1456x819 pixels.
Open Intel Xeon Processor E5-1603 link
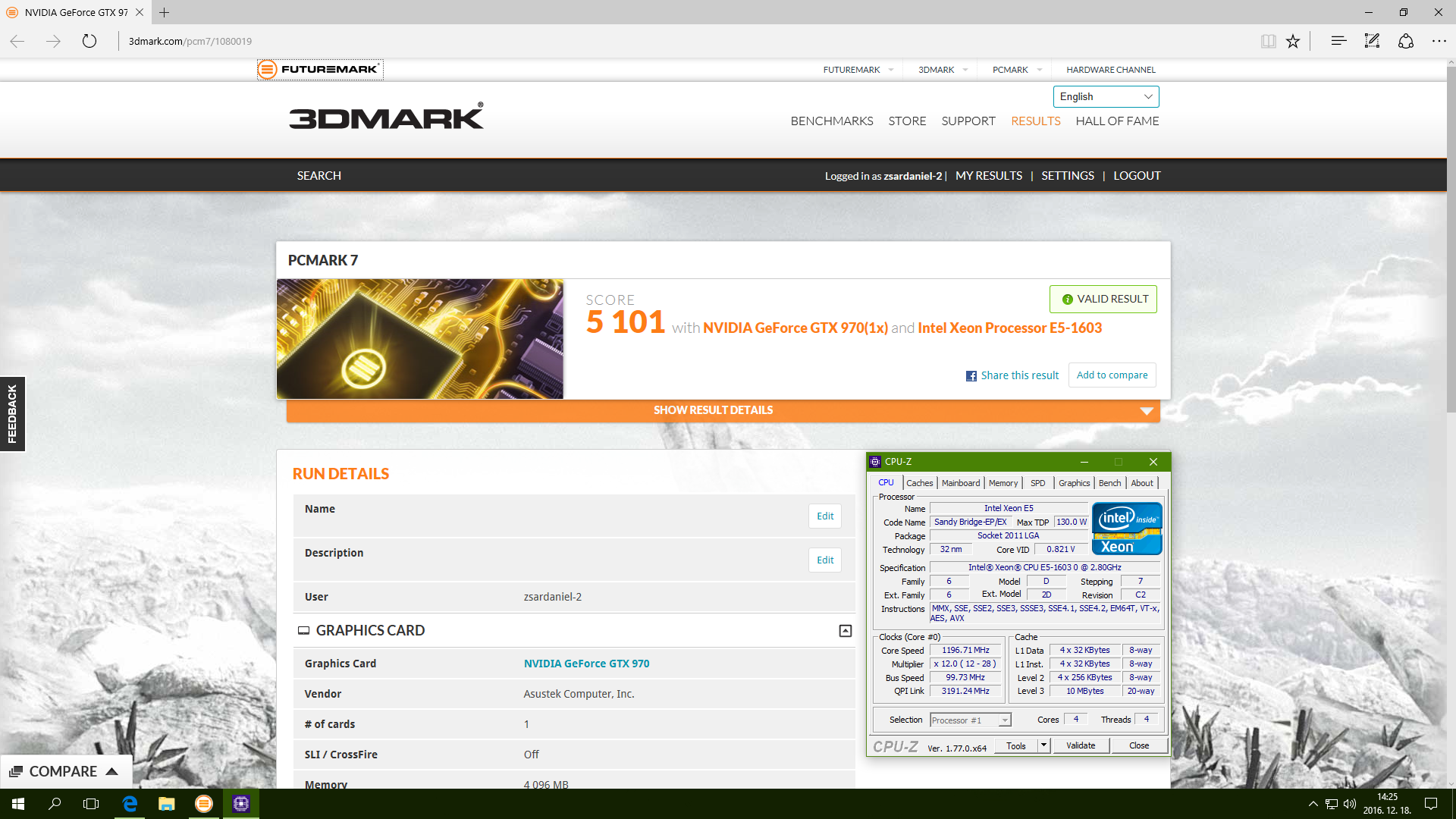click(x=1009, y=328)
